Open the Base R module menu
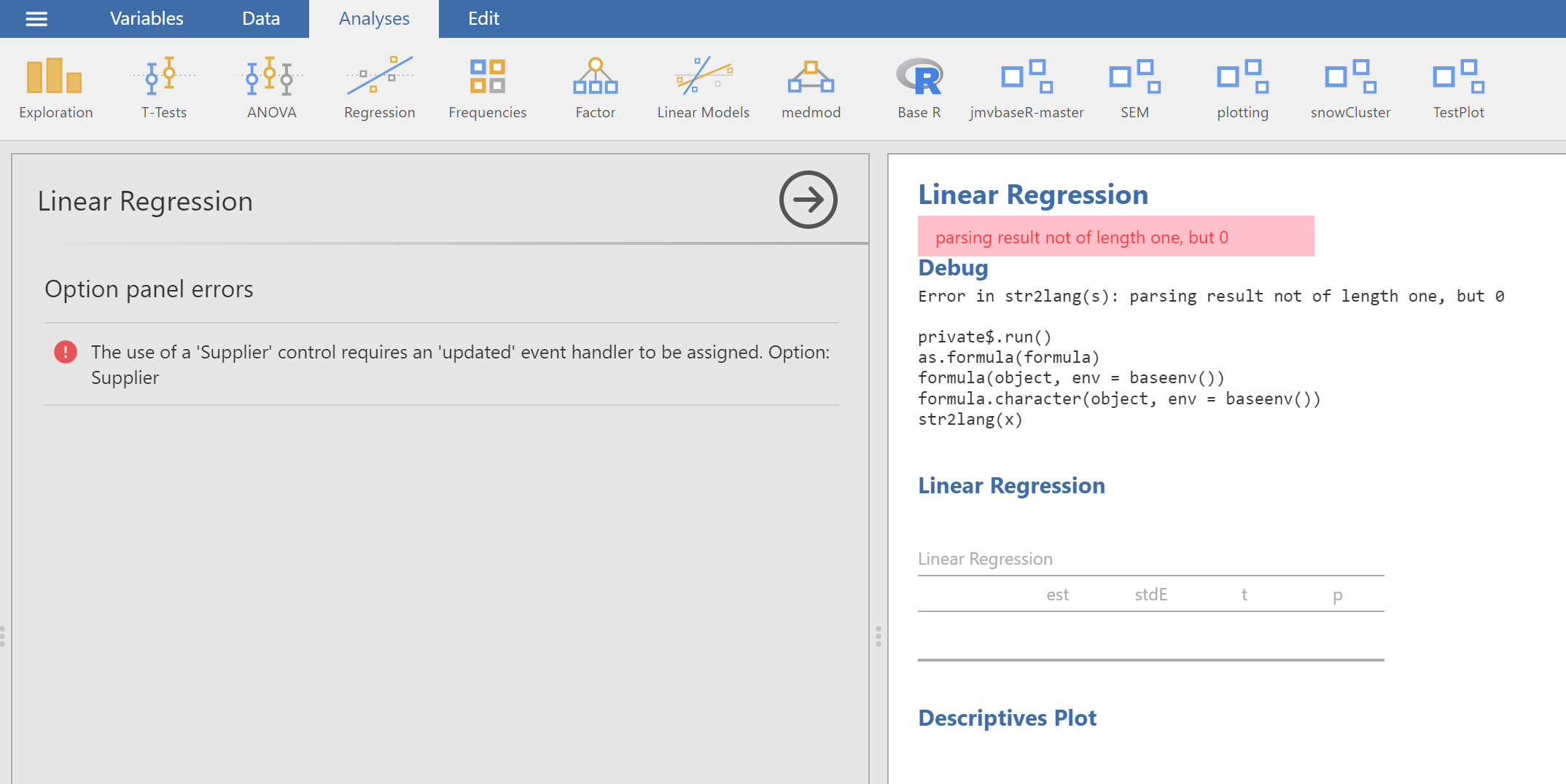This screenshot has height=784, width=1566. tap(919, 87)
